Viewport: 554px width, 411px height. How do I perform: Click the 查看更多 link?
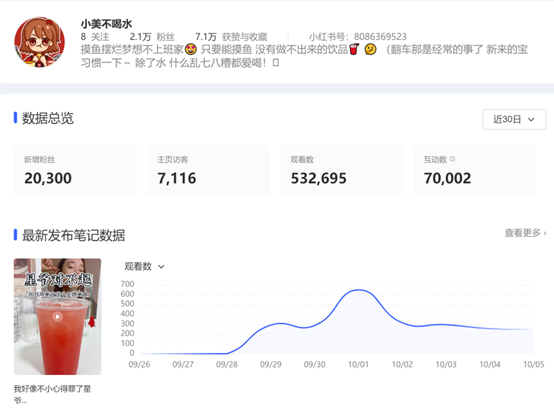(525, 233)
